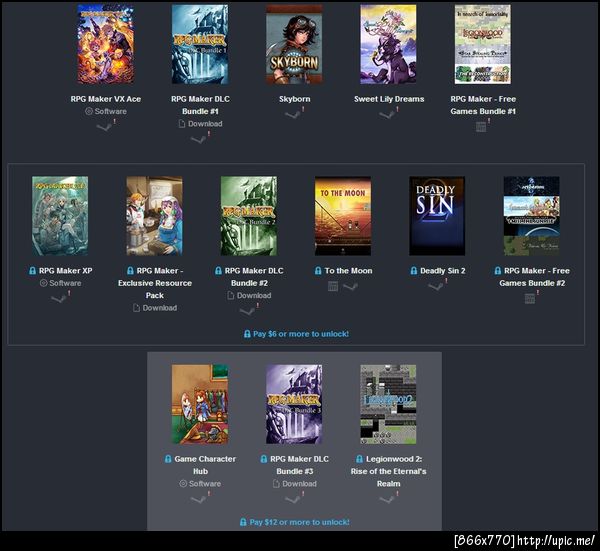Select the Deadly Sin 2 title text
The width and height of the screenshot is (600, 551).
click(x=443, y=271)
